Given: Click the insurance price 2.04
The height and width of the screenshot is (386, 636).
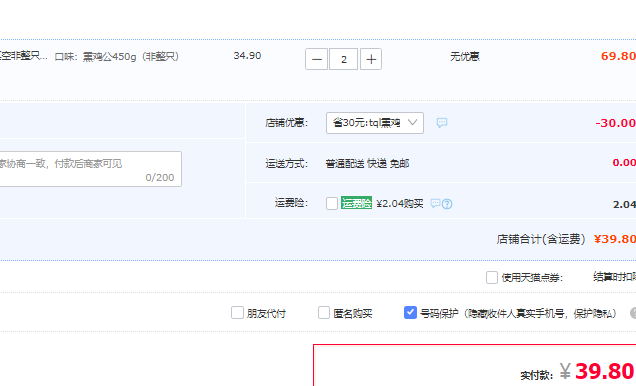Looking at the screenshot, I should click(x=624, y=204).
